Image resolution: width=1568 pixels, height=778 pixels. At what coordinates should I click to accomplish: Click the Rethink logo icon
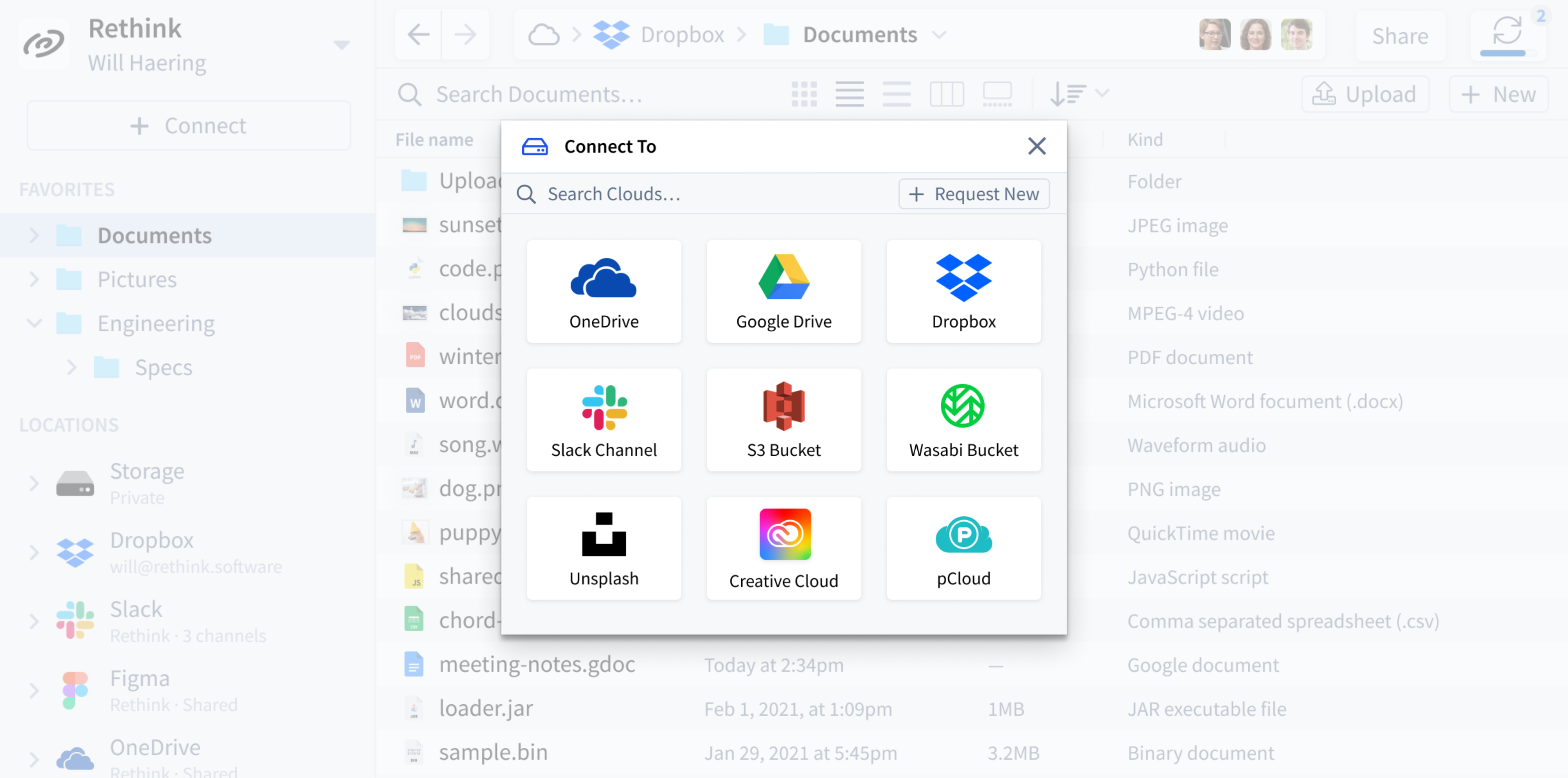pyautogui.click(x=43, y=43)
